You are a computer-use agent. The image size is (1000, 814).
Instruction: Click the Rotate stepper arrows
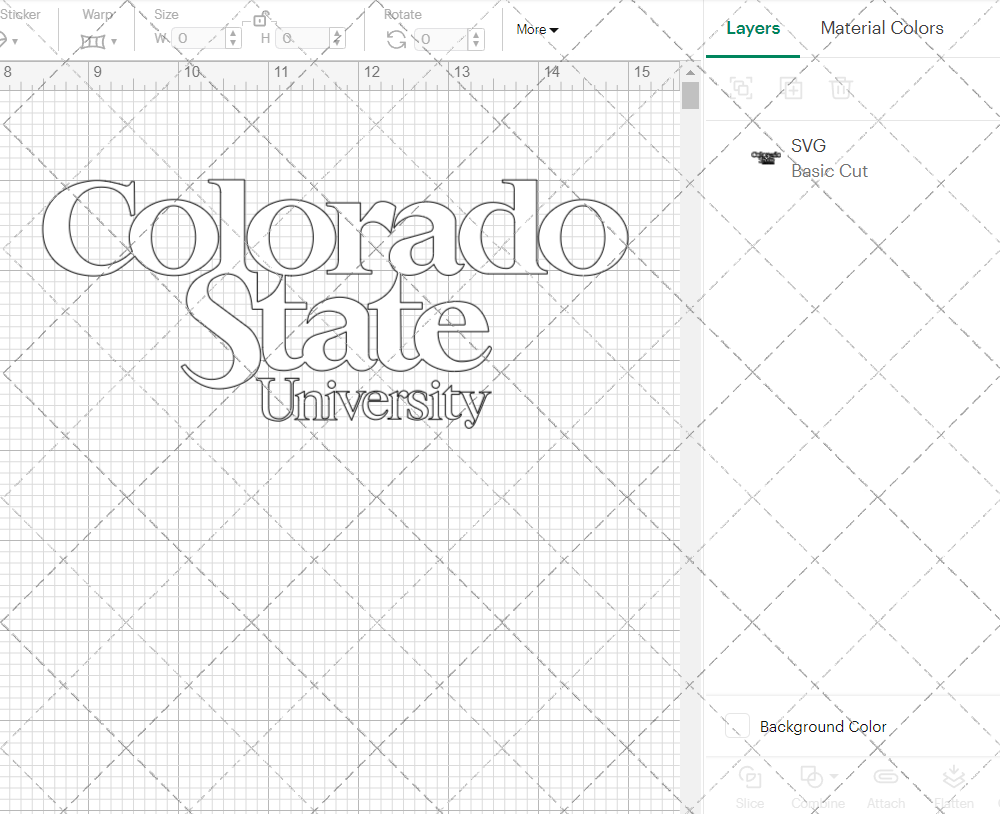(476, 39)
